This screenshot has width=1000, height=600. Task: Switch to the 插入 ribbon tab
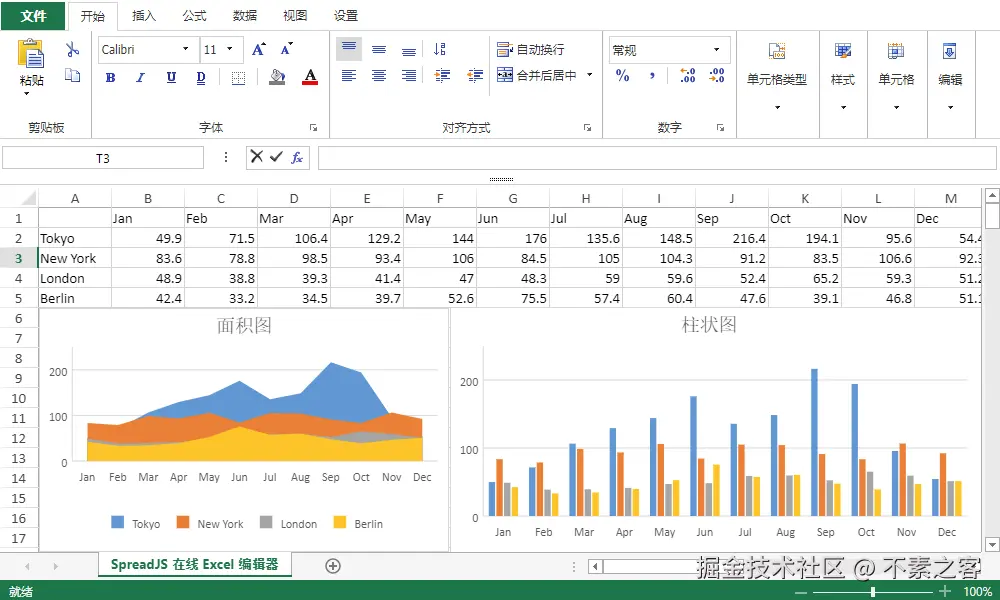pyautogui.click(x=143, y=16)
